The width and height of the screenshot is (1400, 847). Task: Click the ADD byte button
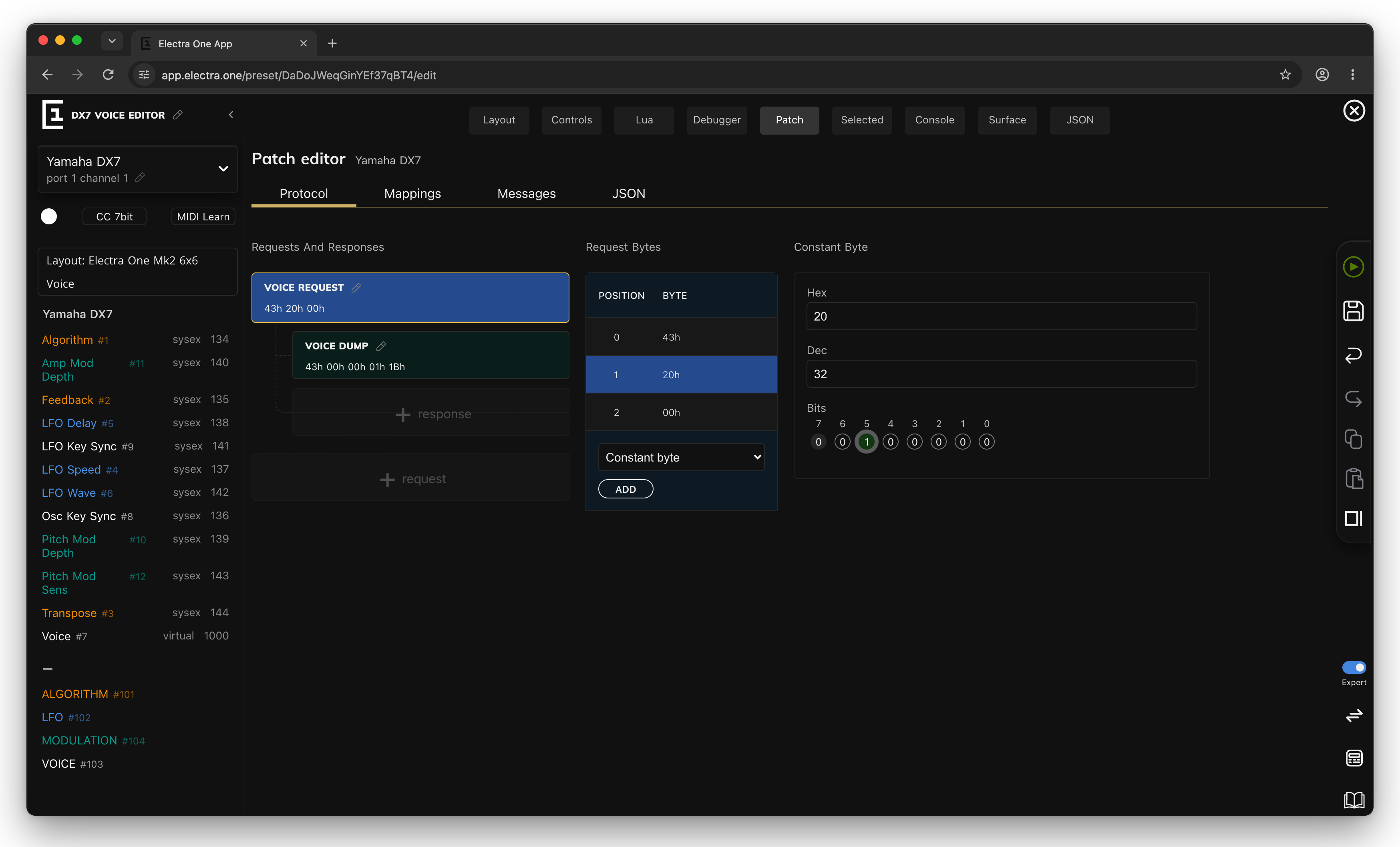coord(626,490)
